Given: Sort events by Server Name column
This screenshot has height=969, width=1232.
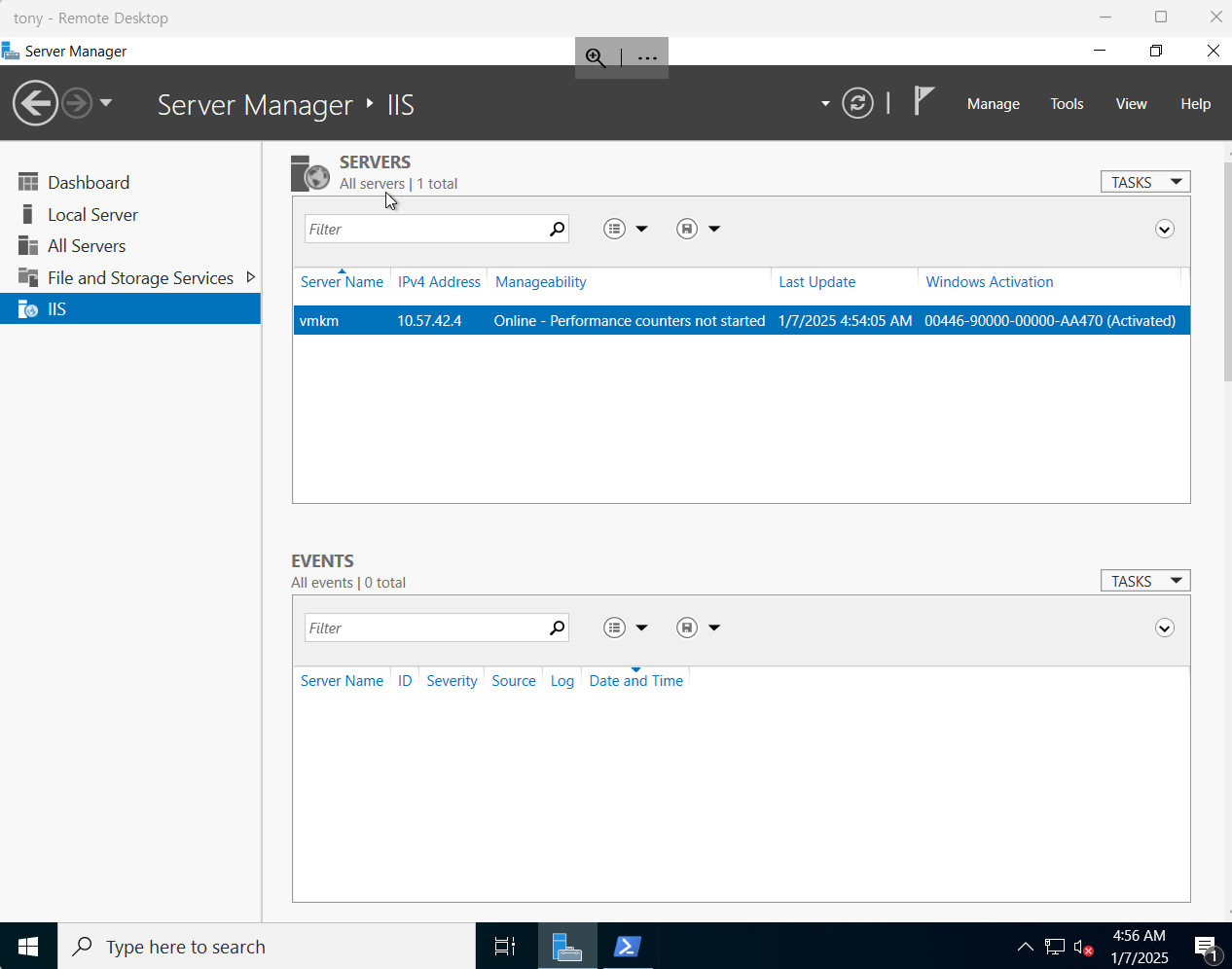Looking at the screenshot, I should click(342, 681).
